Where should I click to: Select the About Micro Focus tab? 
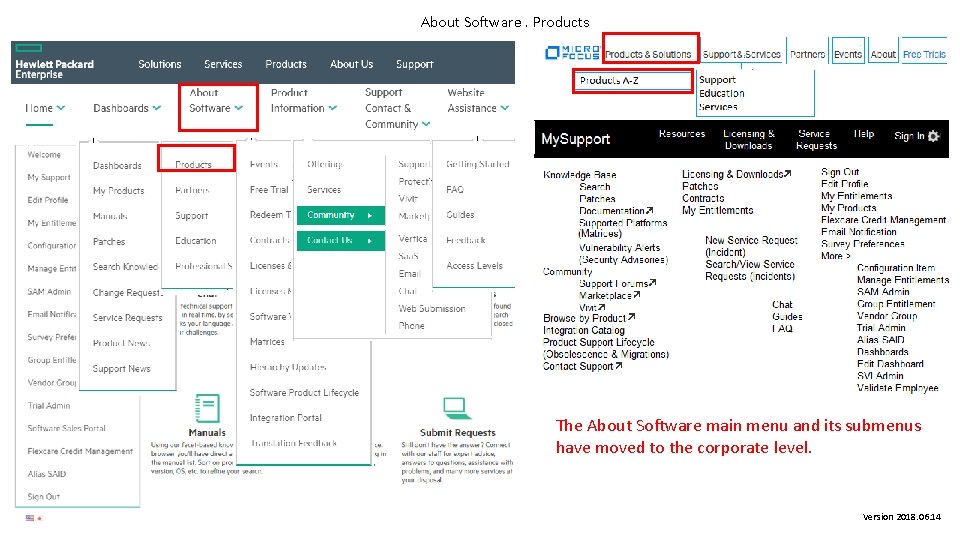(883, 54)
